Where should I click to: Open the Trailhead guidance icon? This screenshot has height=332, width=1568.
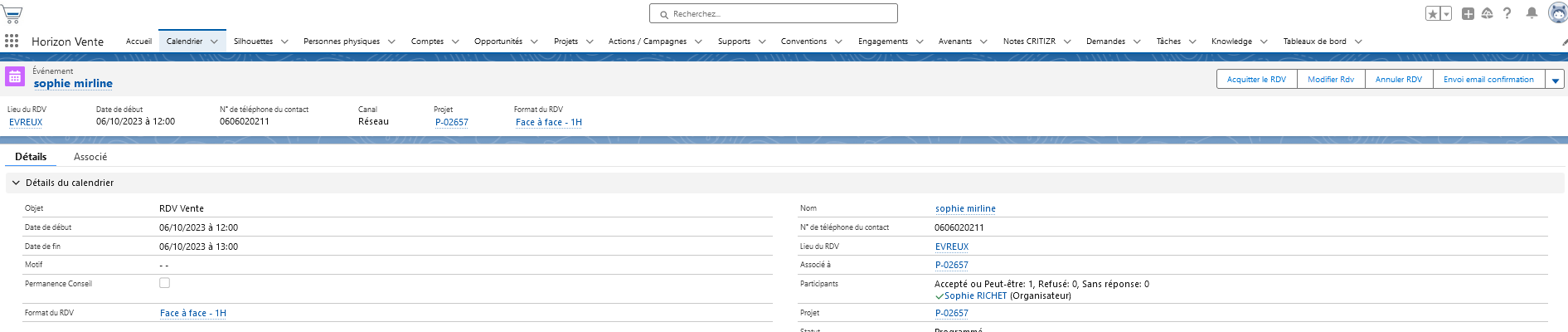1487,14
